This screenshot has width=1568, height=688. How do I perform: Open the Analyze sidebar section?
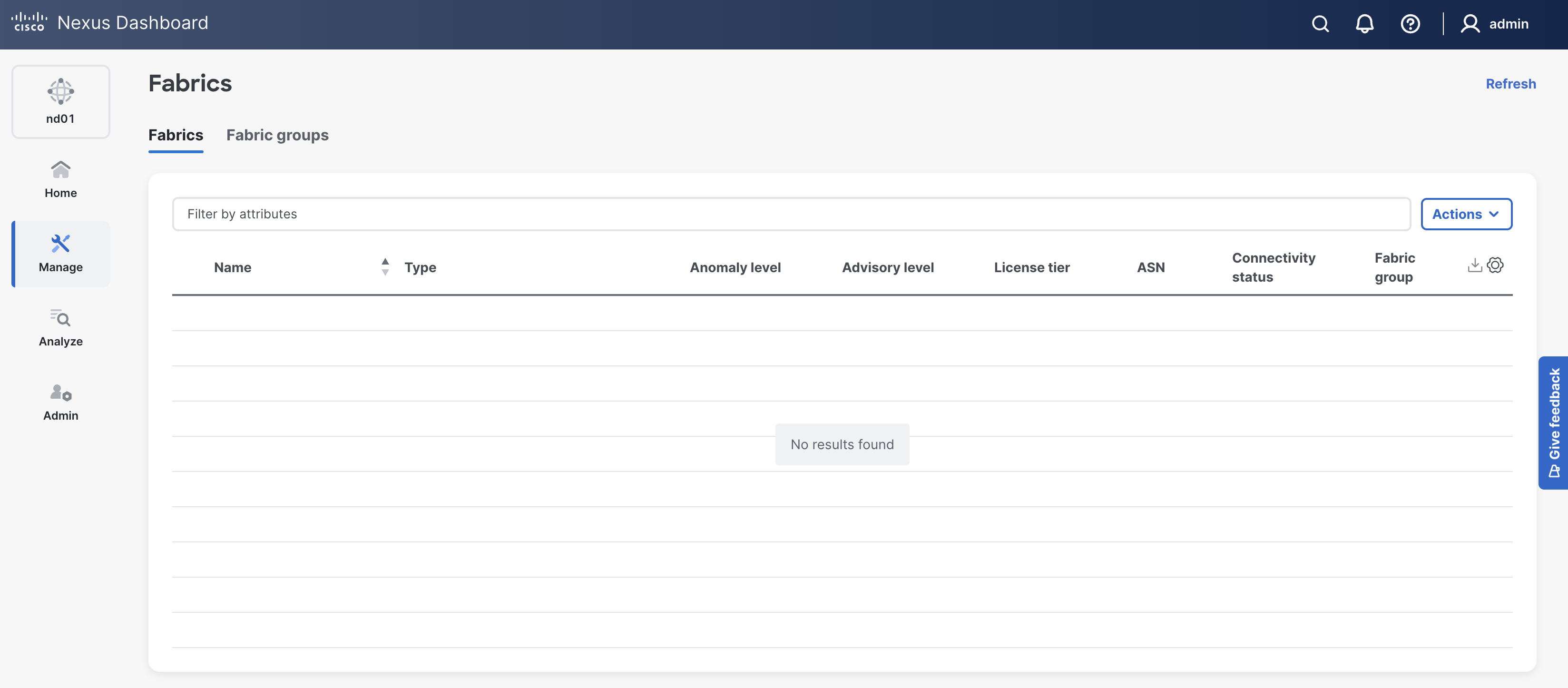[61, 327]
